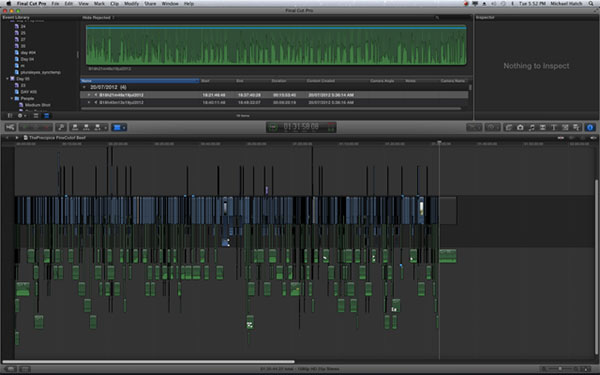Open the retime speedometer pop-up

point(492,127)
